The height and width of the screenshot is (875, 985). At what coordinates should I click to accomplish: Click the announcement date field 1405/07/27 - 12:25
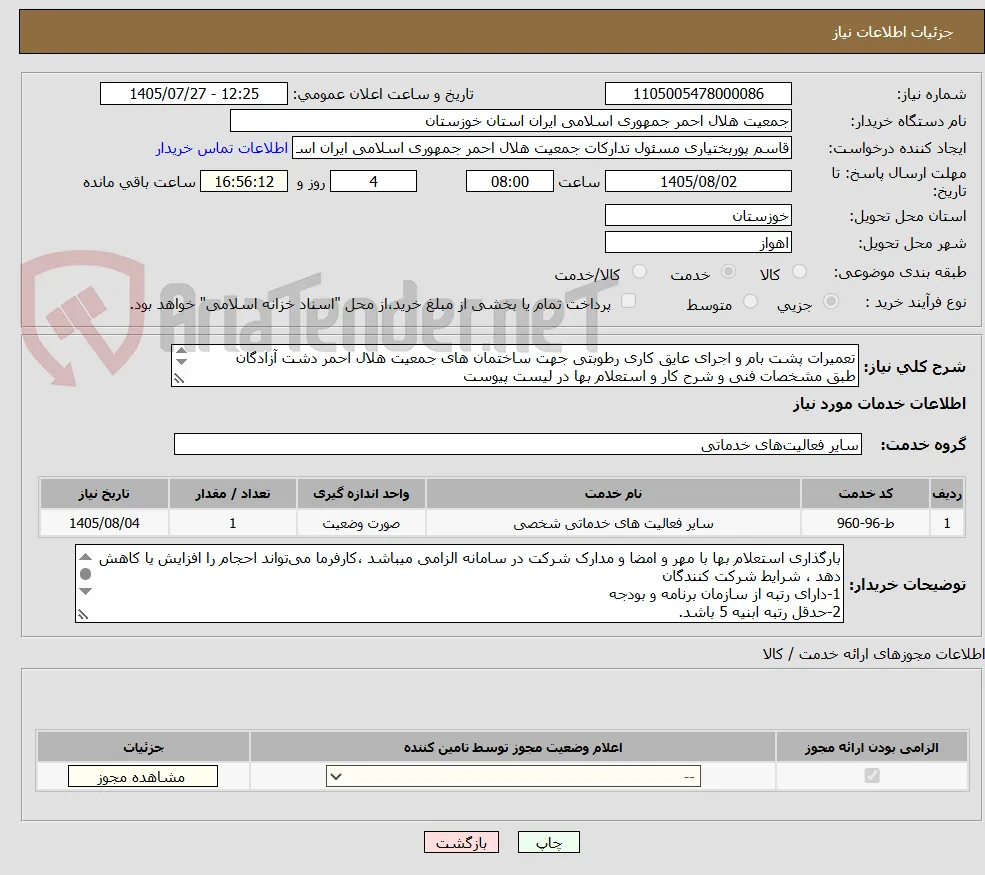pyautogui.click(x=193, y=94)
